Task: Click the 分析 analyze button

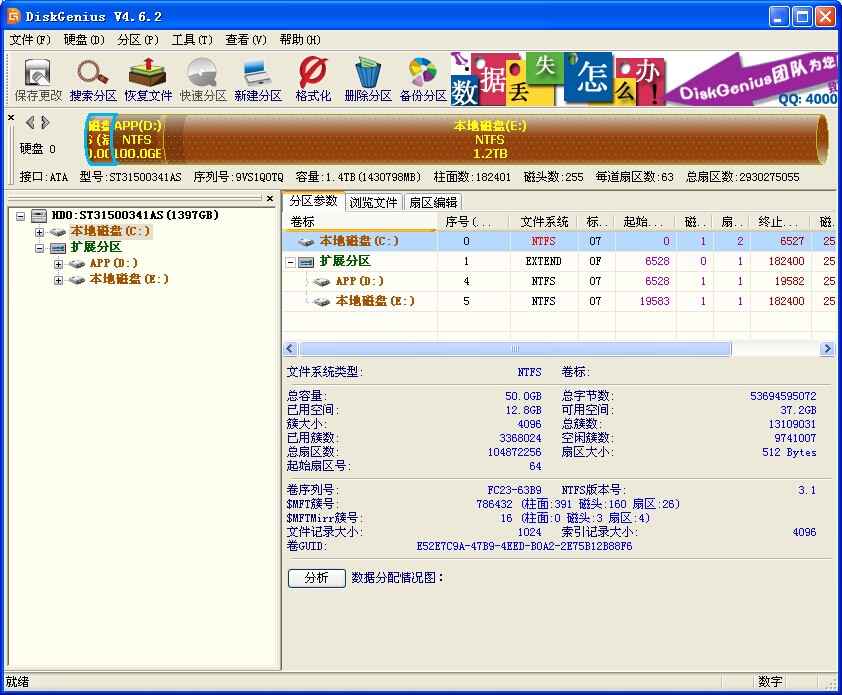Action: click(316, 578)
